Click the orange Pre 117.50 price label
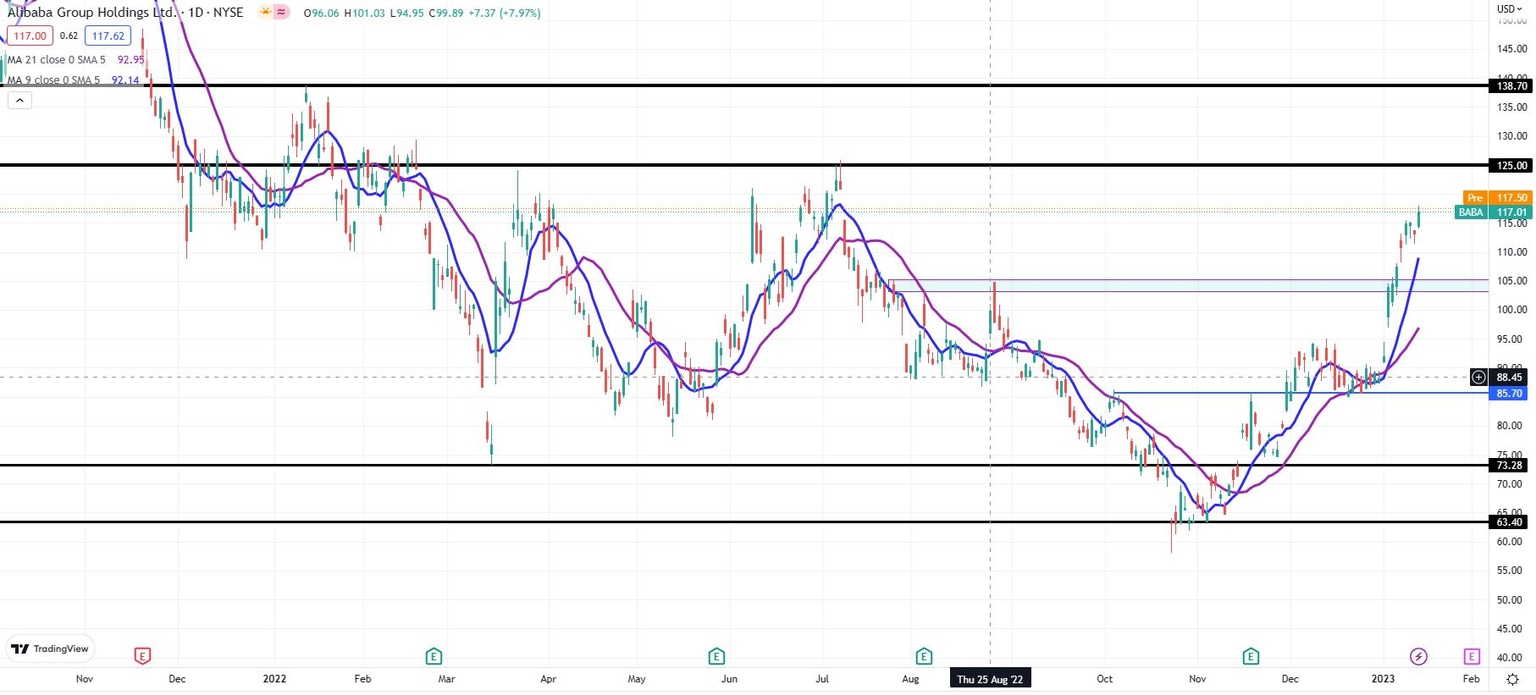This screenshot has height=695, width=1536. (1498, 198)
